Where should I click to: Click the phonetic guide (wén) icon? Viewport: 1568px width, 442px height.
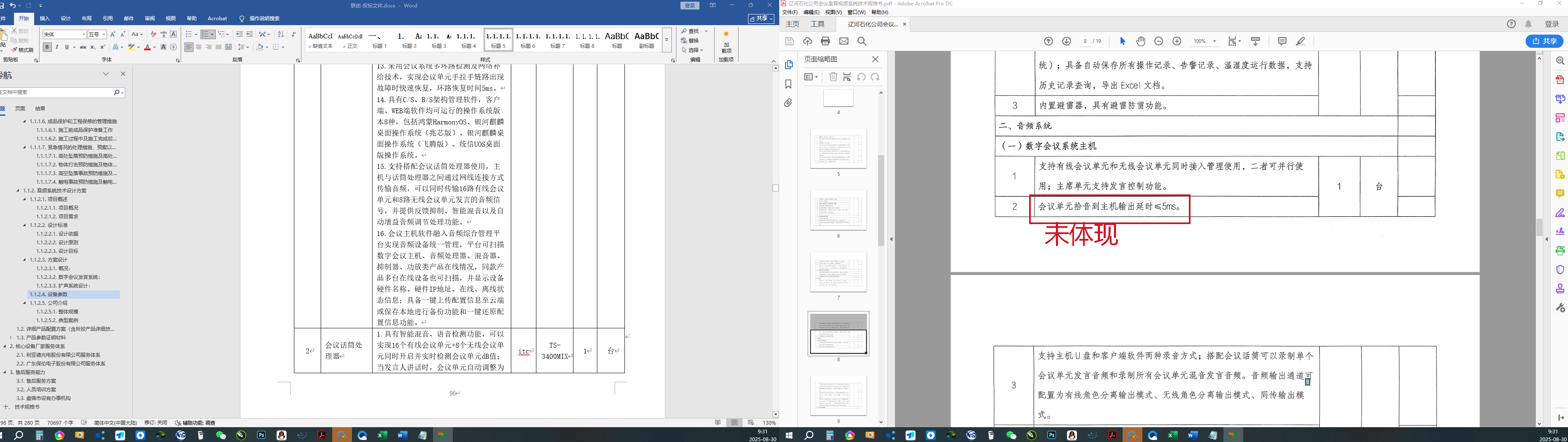click(x=163, y=34)
